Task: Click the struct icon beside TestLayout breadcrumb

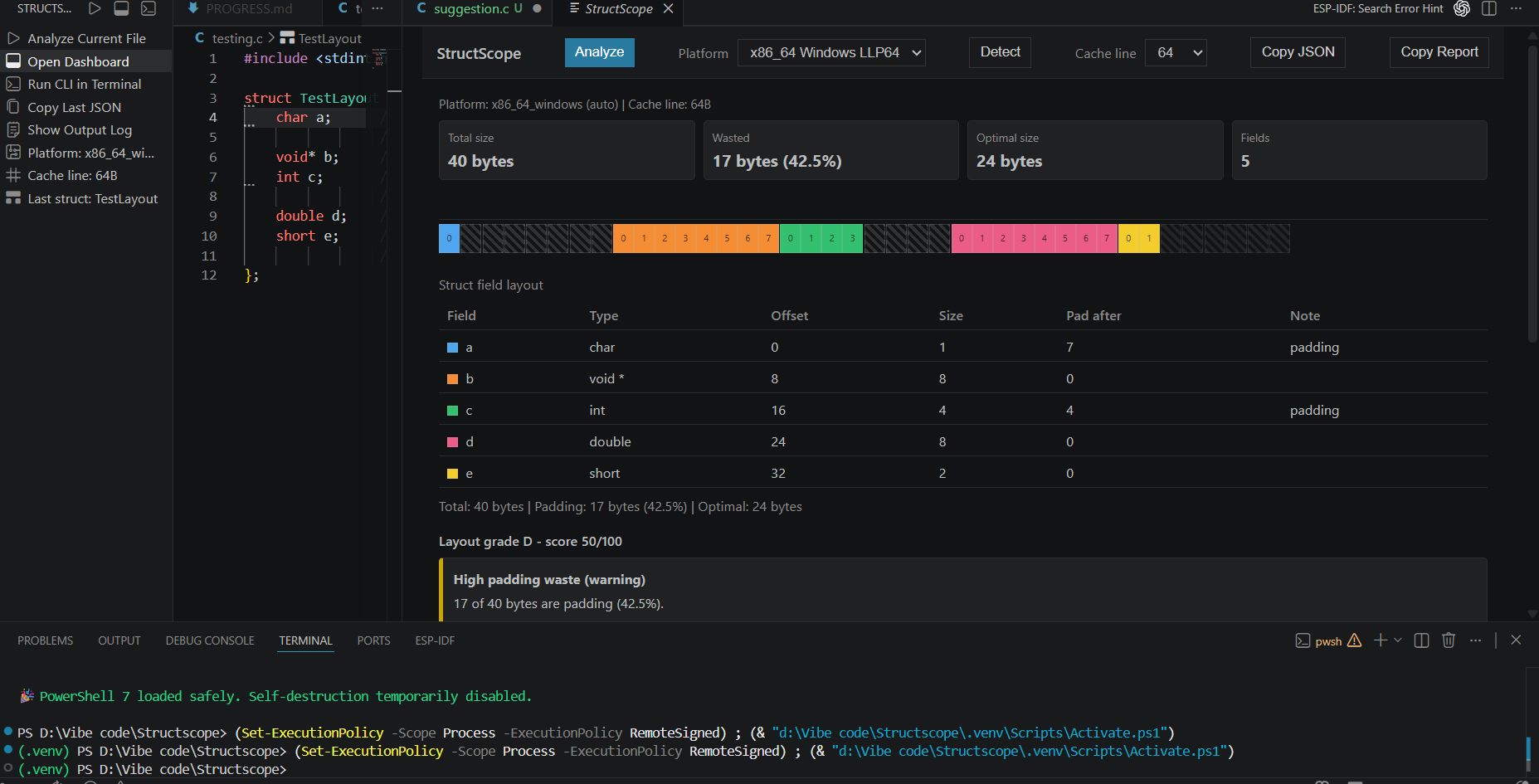Action: (x=287, y=37)
